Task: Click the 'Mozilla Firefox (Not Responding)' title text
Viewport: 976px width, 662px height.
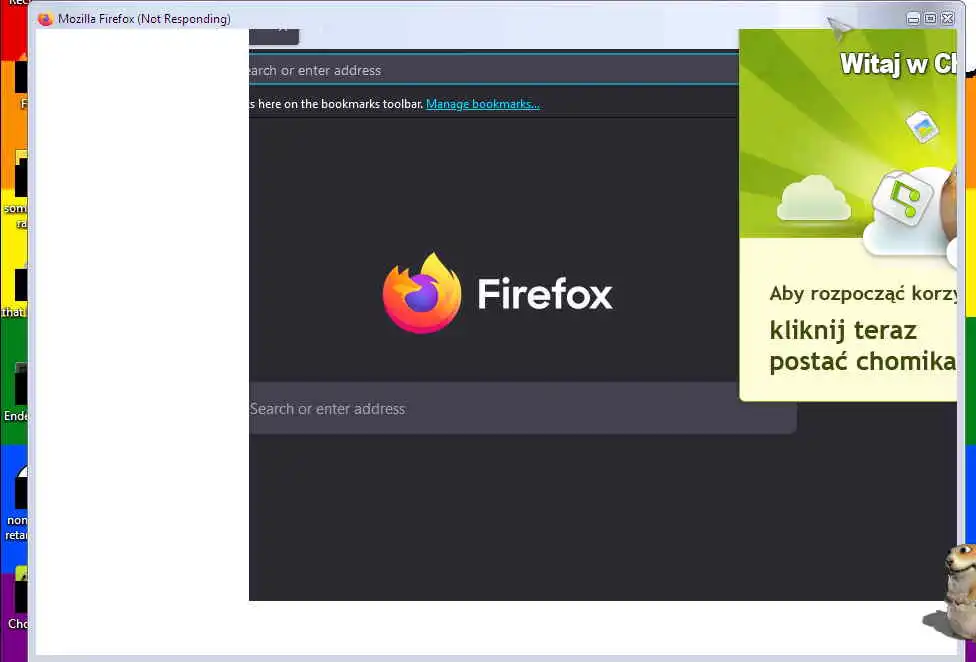Action: [144, 19]
